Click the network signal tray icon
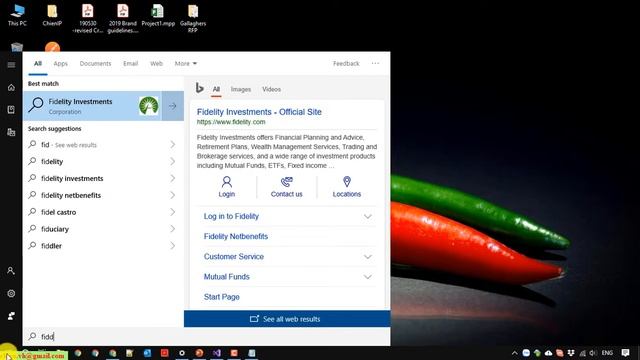640x360 pixels. click(x=582, y=353)
